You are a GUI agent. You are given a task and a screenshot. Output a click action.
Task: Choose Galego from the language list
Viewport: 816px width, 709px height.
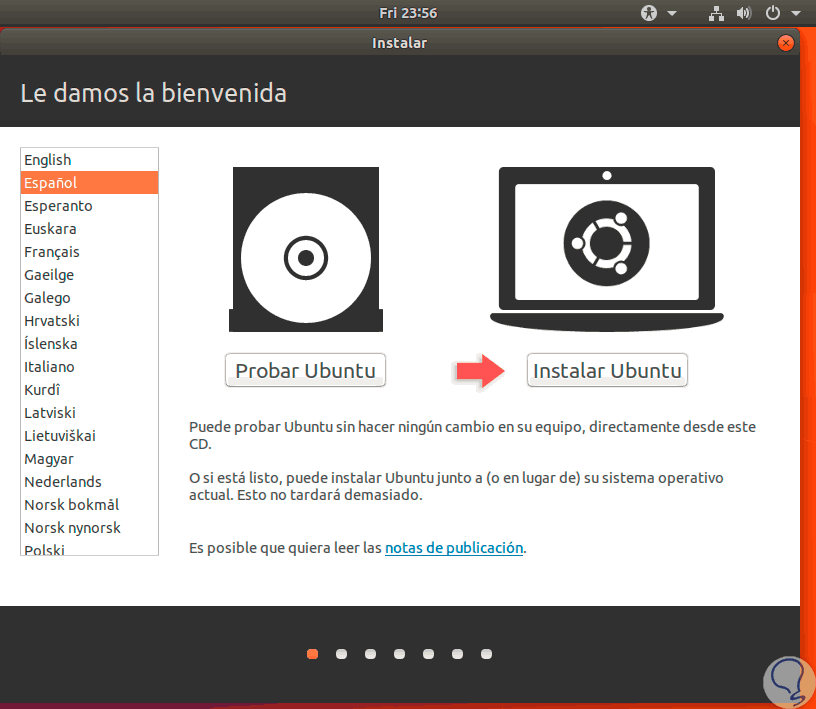90,298
